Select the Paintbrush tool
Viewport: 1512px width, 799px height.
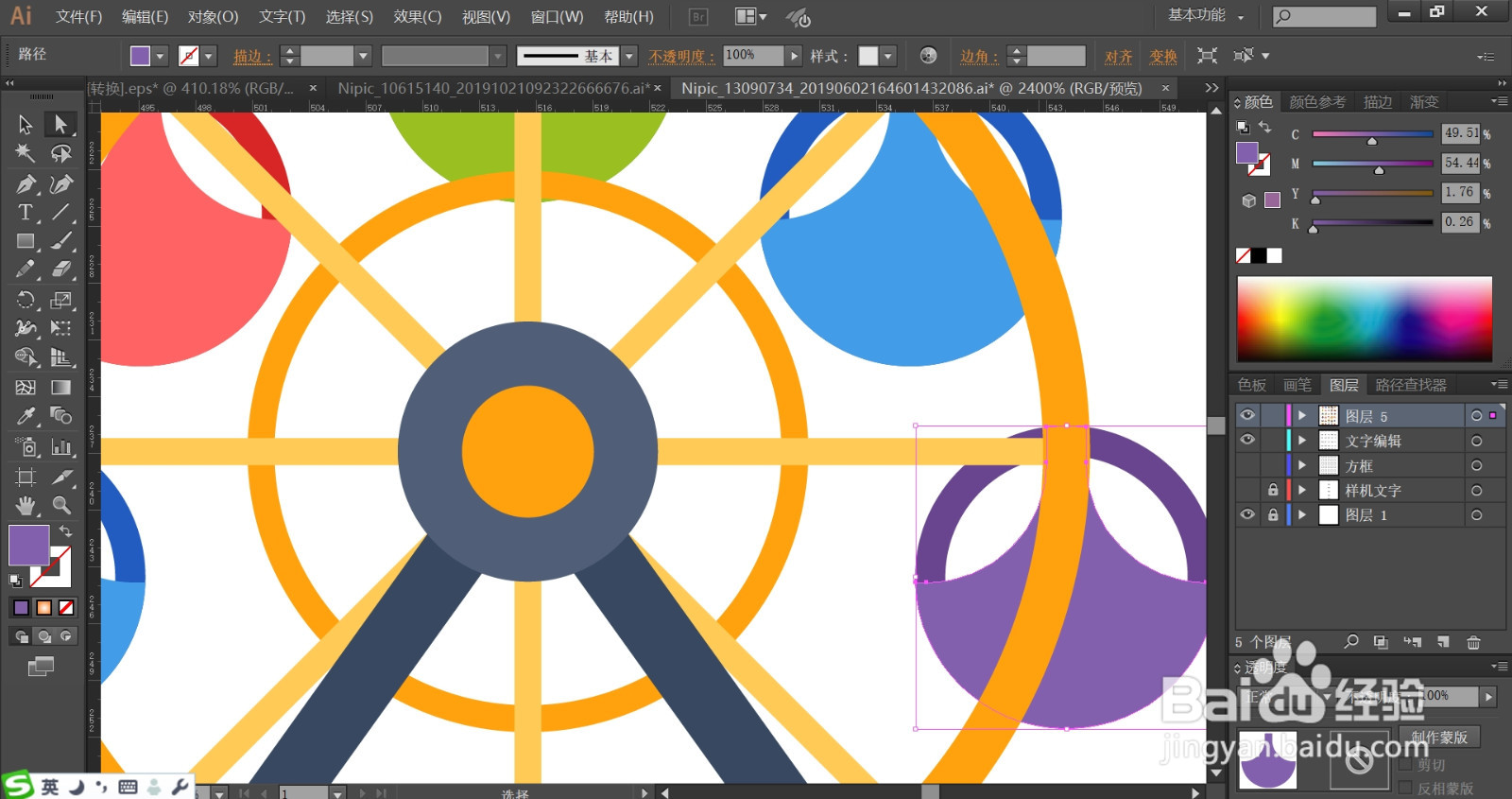pyautogui.click(x=61, y=242)
